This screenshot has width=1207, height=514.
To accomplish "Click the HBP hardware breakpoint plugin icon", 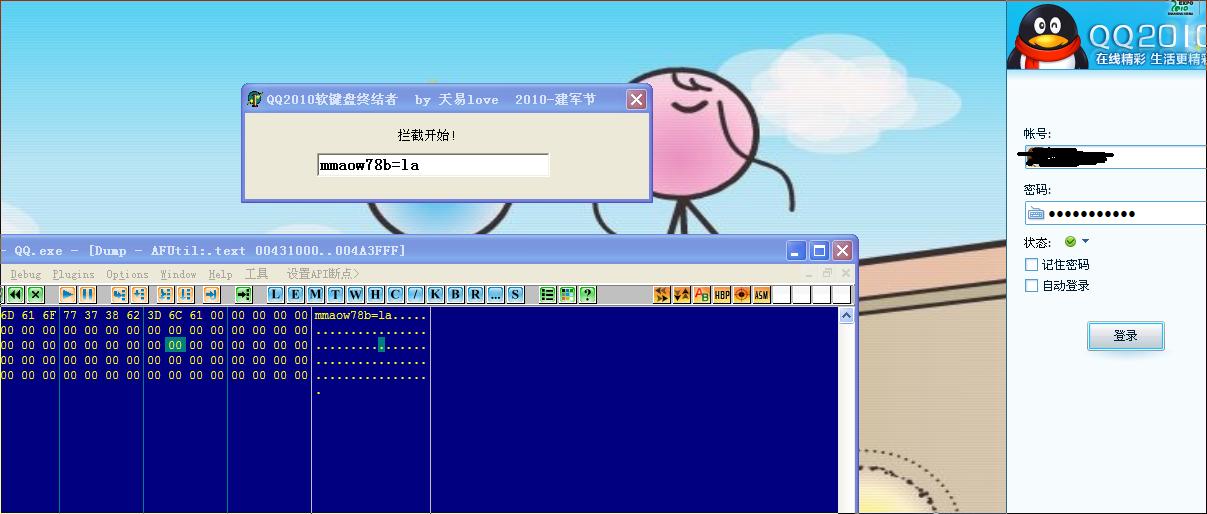I will click(x=722, y=294).
